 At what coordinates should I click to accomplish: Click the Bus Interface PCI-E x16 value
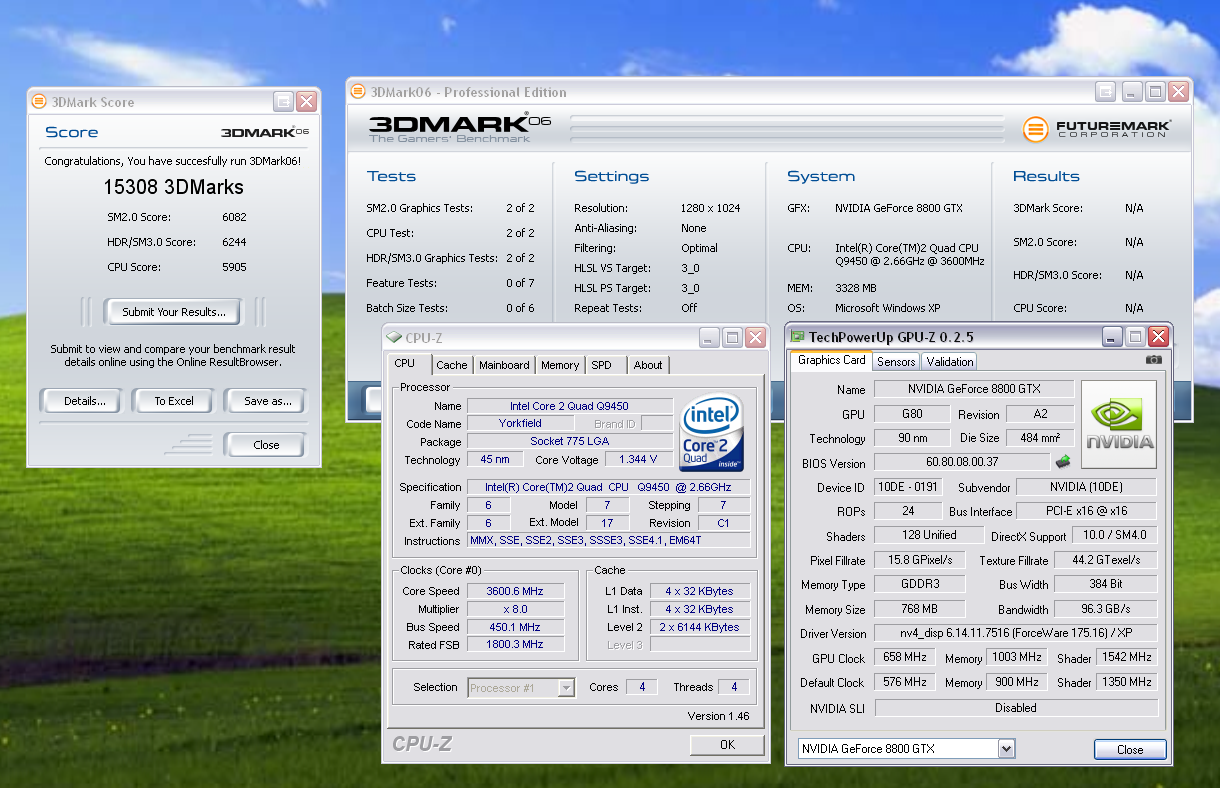(x=1087, y=511)
